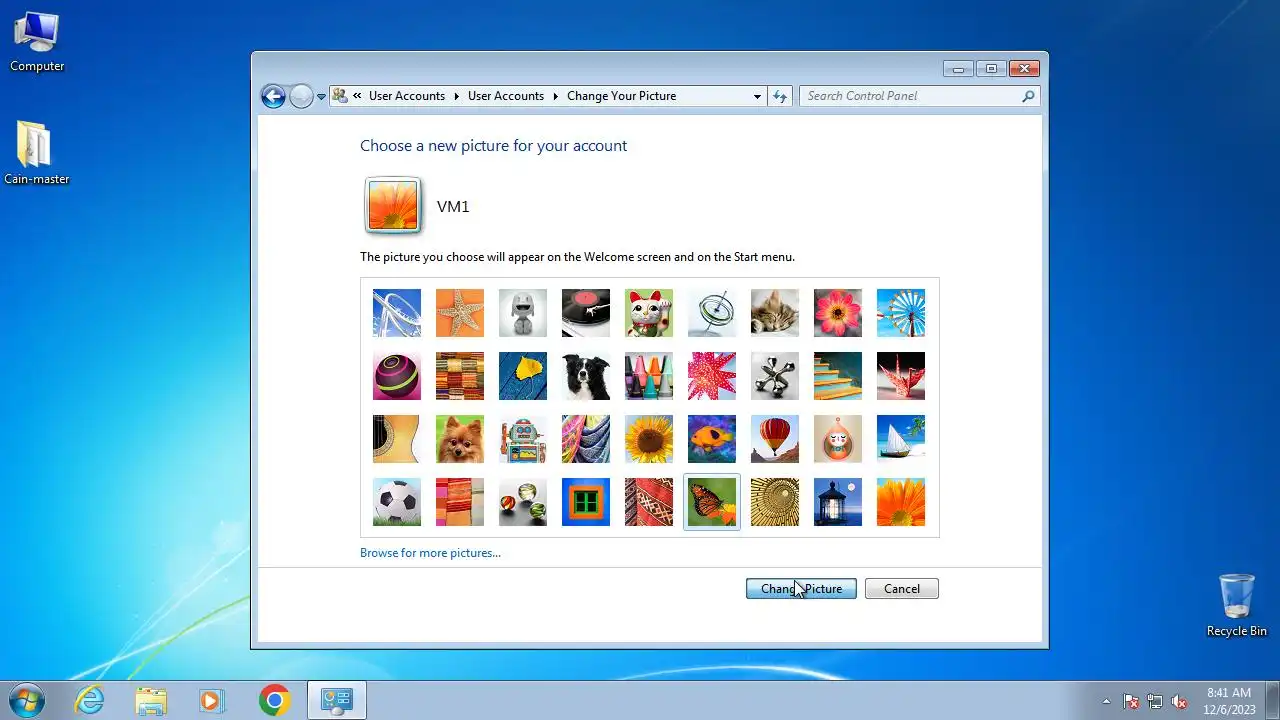Choose the red origami crane picture
This screenshot has height=720, width=1280.
pyautogui.click(x=901, y=376)
